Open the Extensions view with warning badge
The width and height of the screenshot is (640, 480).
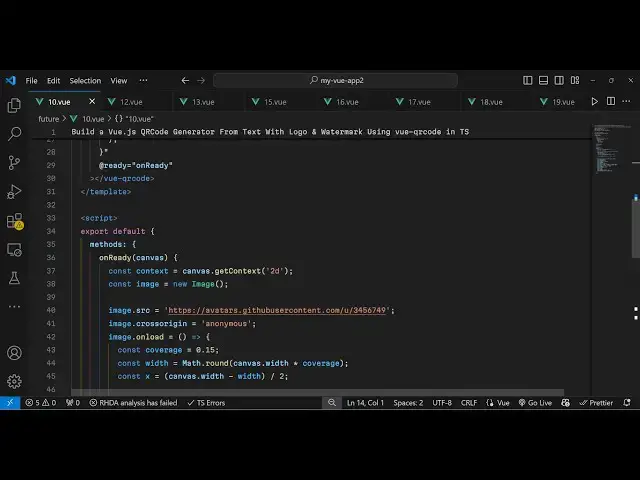tap(15, 221)
